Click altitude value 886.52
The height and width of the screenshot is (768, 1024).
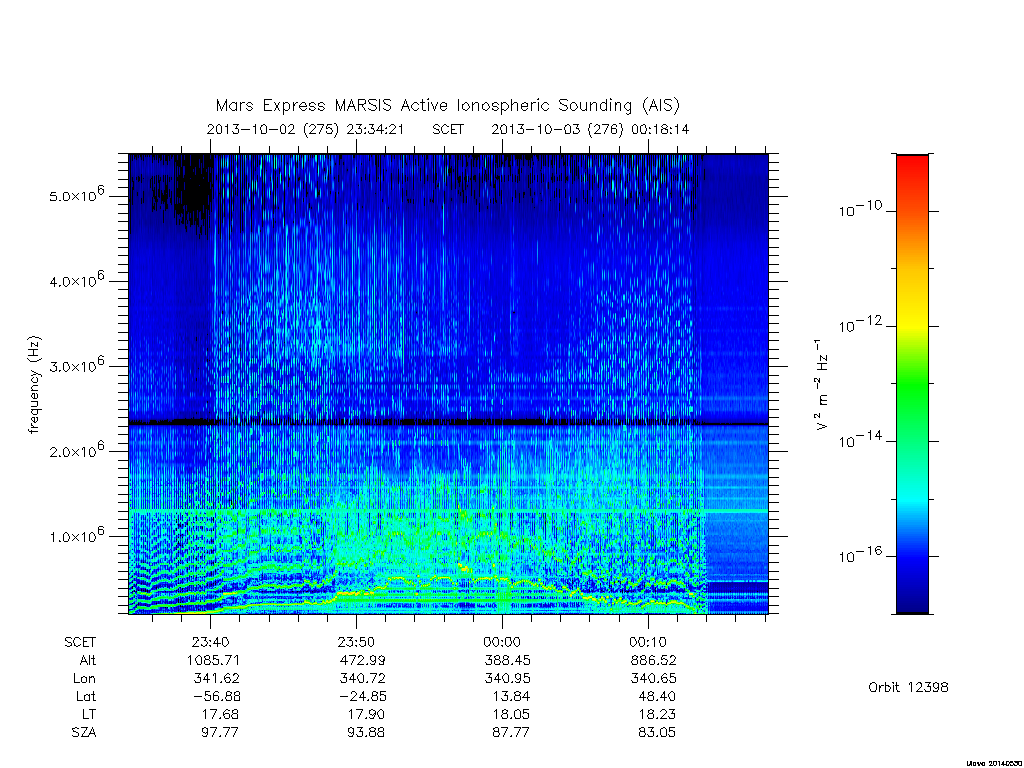tap(654, 660)
